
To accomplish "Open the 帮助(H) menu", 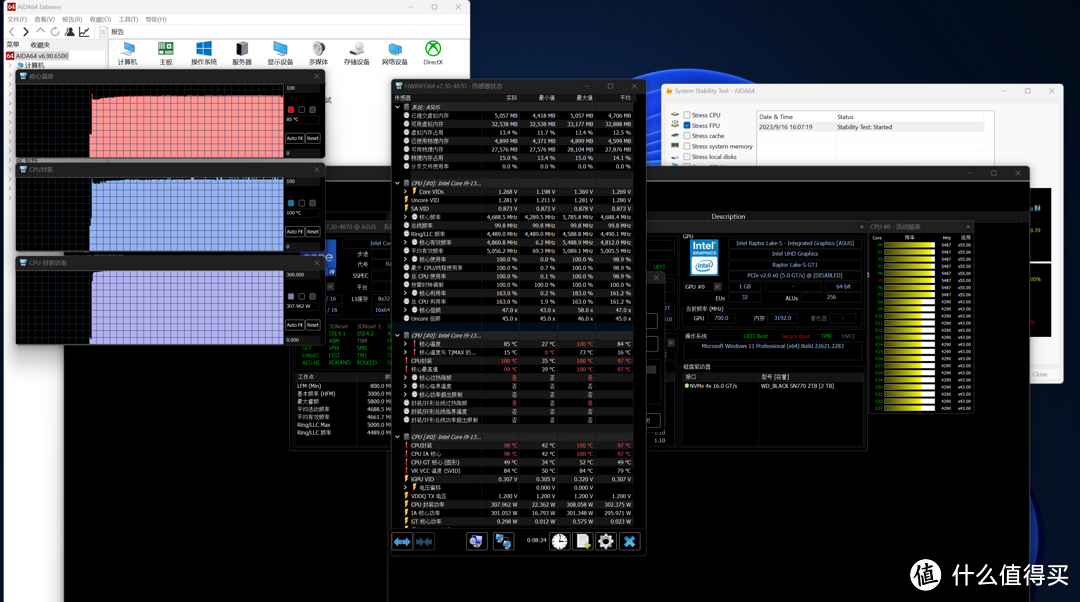I will coord(156,19).
